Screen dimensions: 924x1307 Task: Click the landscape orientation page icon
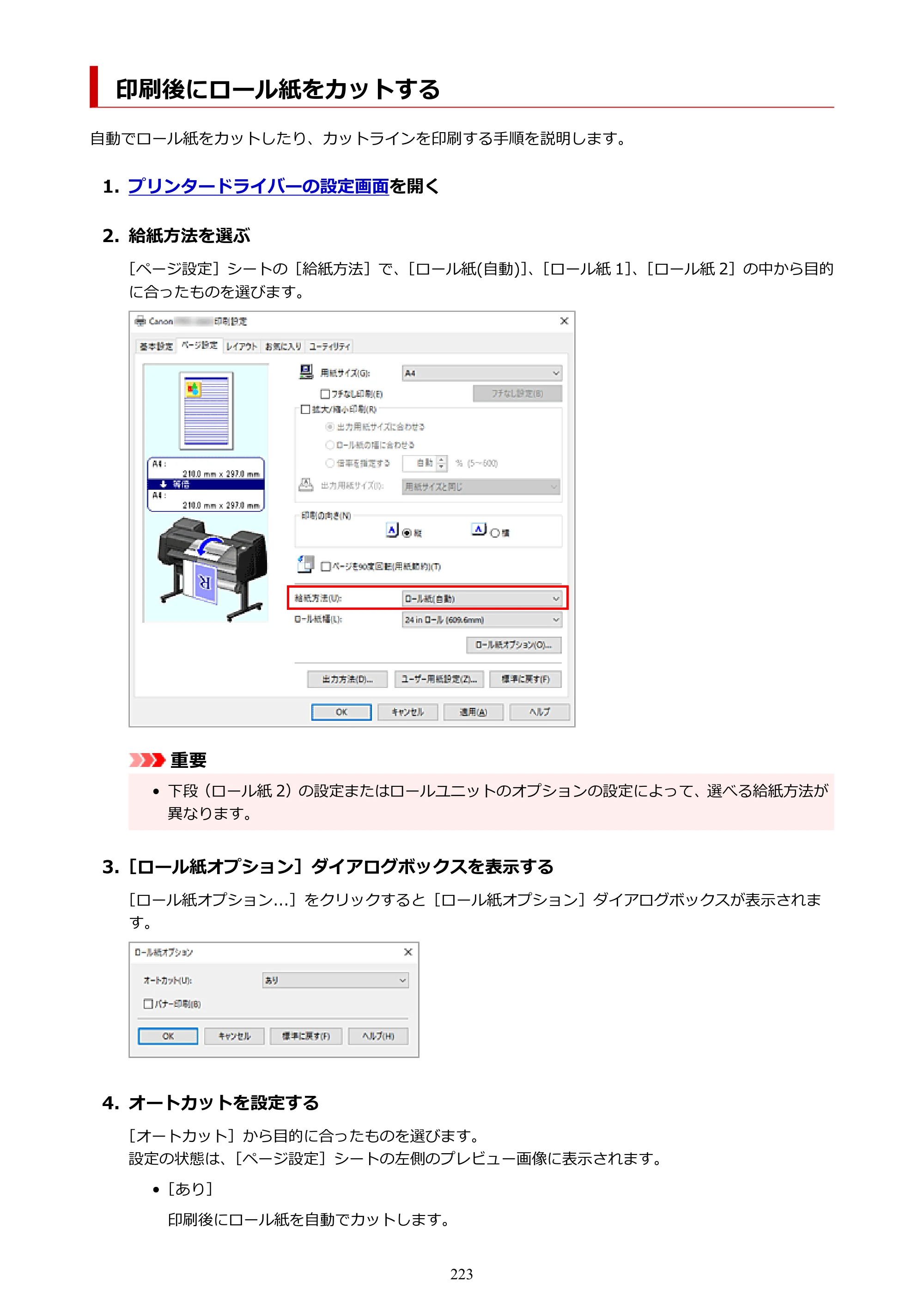click(479, 529)
